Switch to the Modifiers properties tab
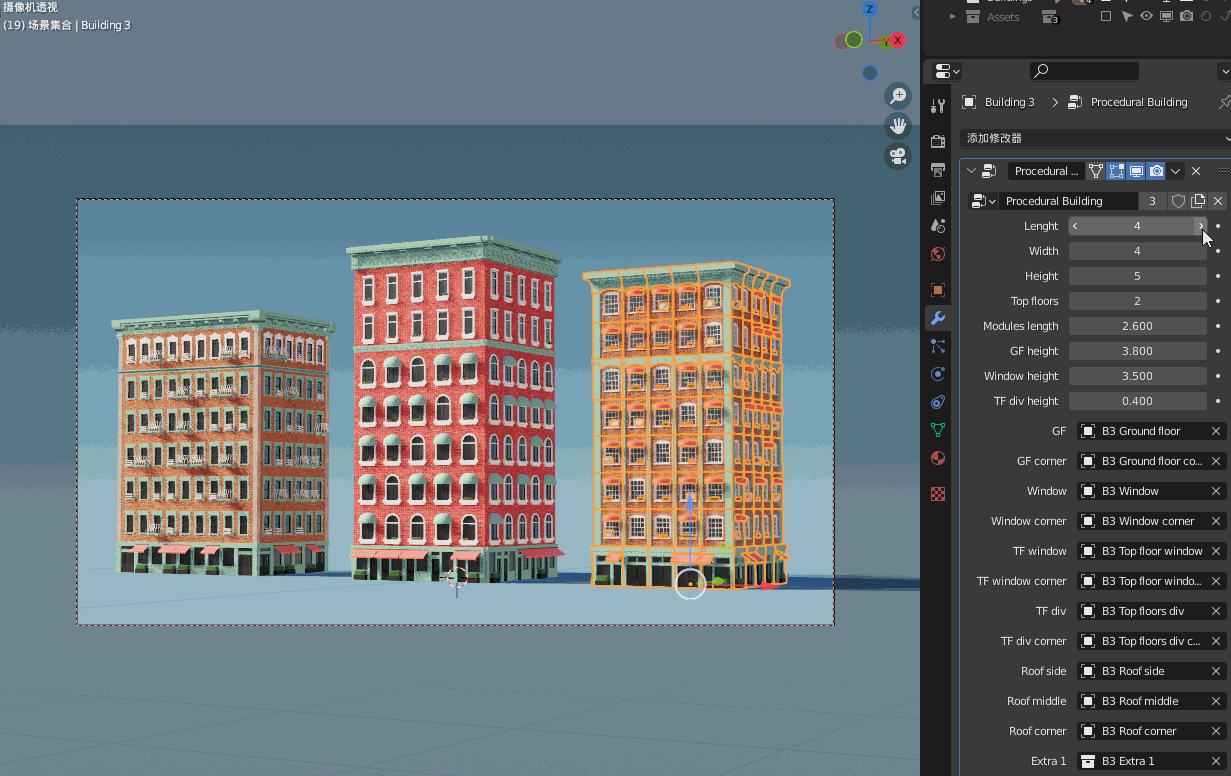Viewport: 1231px width, 776px height. click(938, 318)
